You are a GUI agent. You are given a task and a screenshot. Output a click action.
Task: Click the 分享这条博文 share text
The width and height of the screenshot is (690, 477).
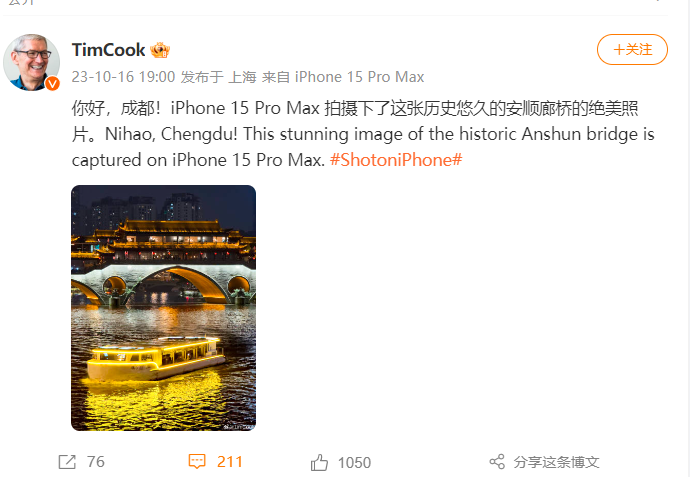click(556, 462)
